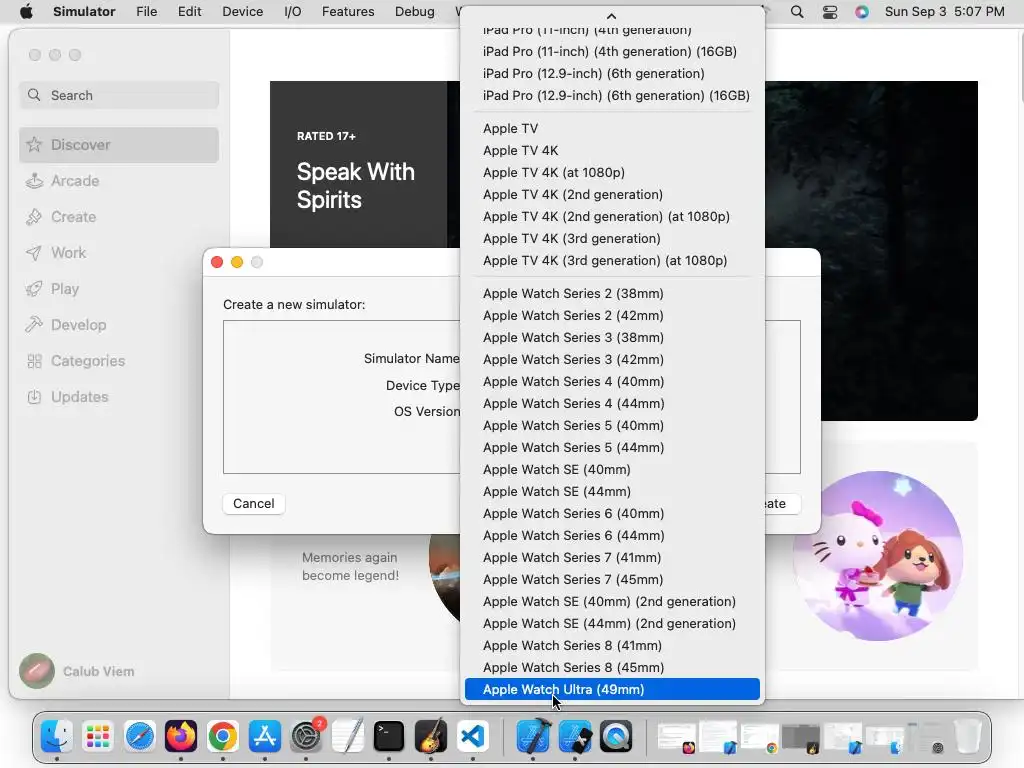
Task: Open the Device menu
Action: [242, 12]
